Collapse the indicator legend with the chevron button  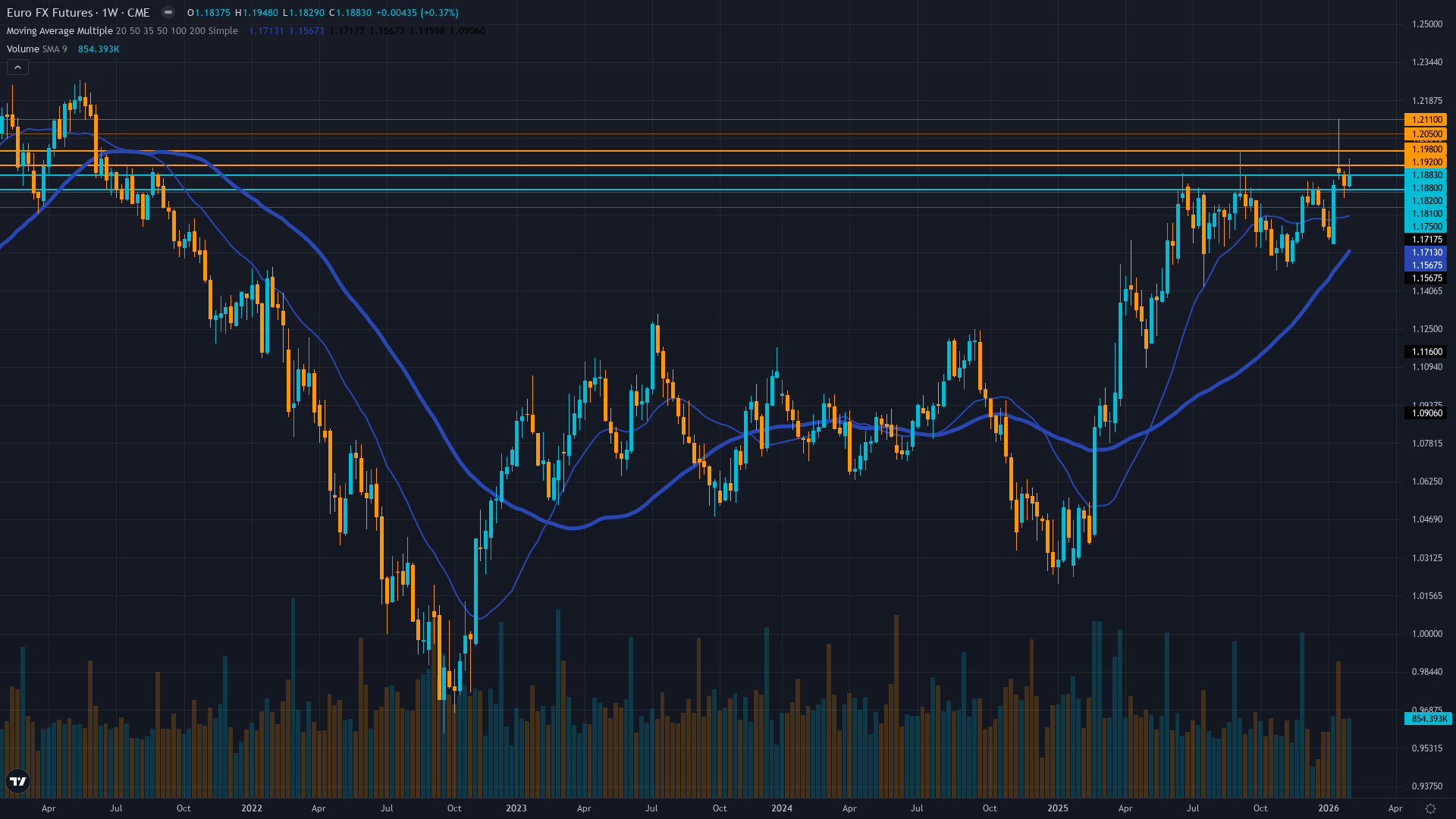(18, 67)
